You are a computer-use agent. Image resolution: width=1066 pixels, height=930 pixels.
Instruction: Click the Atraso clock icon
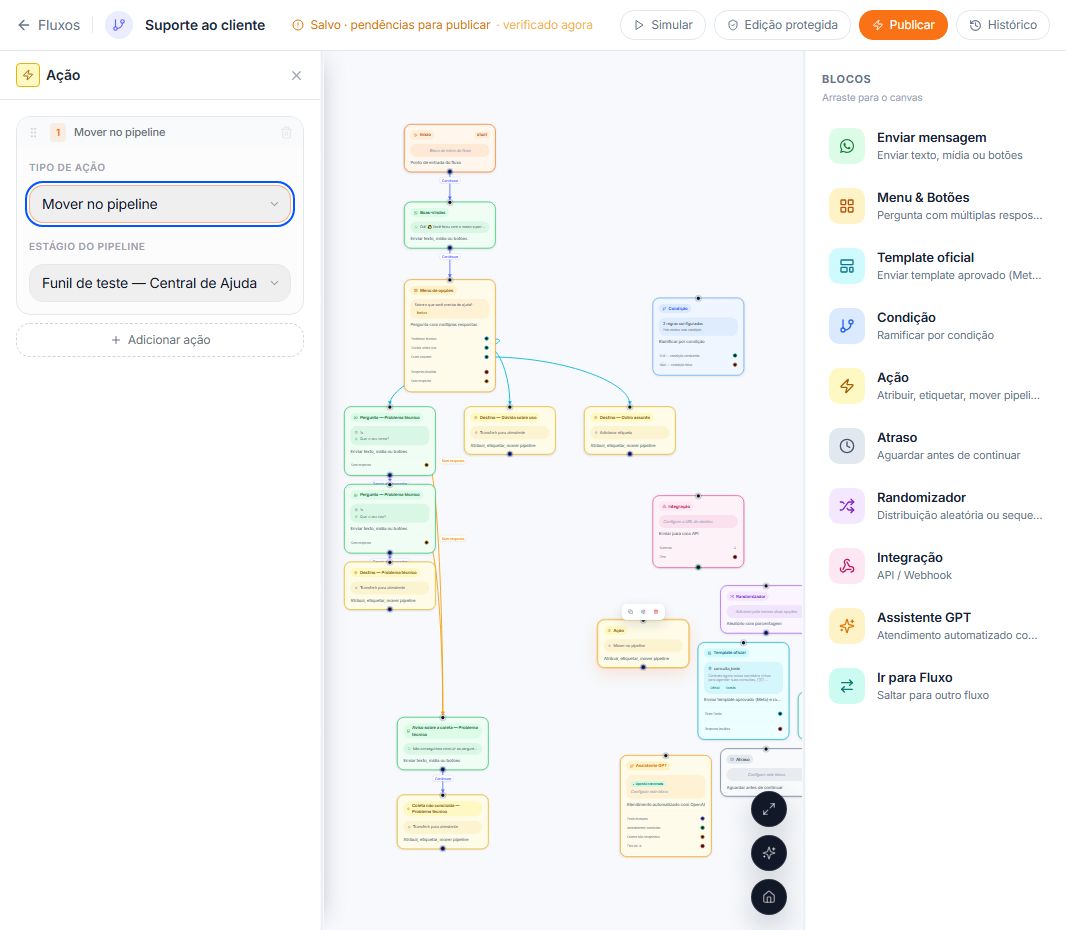click(x=846, y=446)
